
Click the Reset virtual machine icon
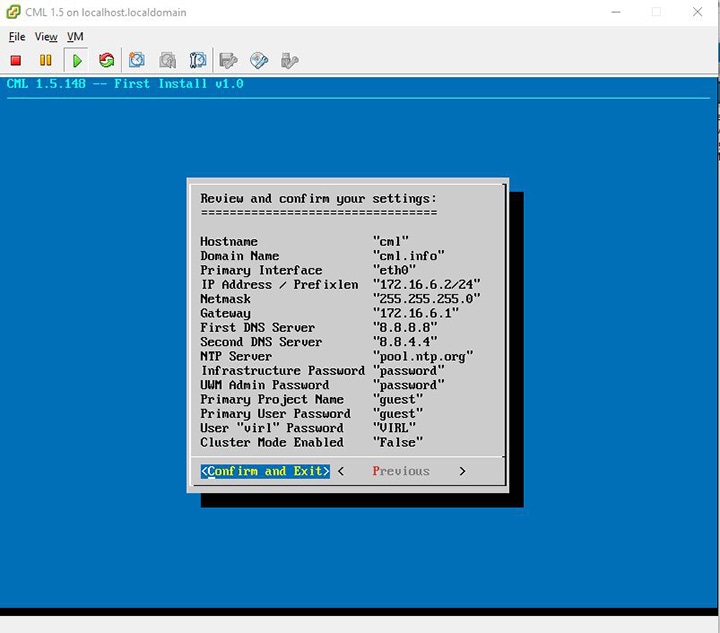(107, 60)
